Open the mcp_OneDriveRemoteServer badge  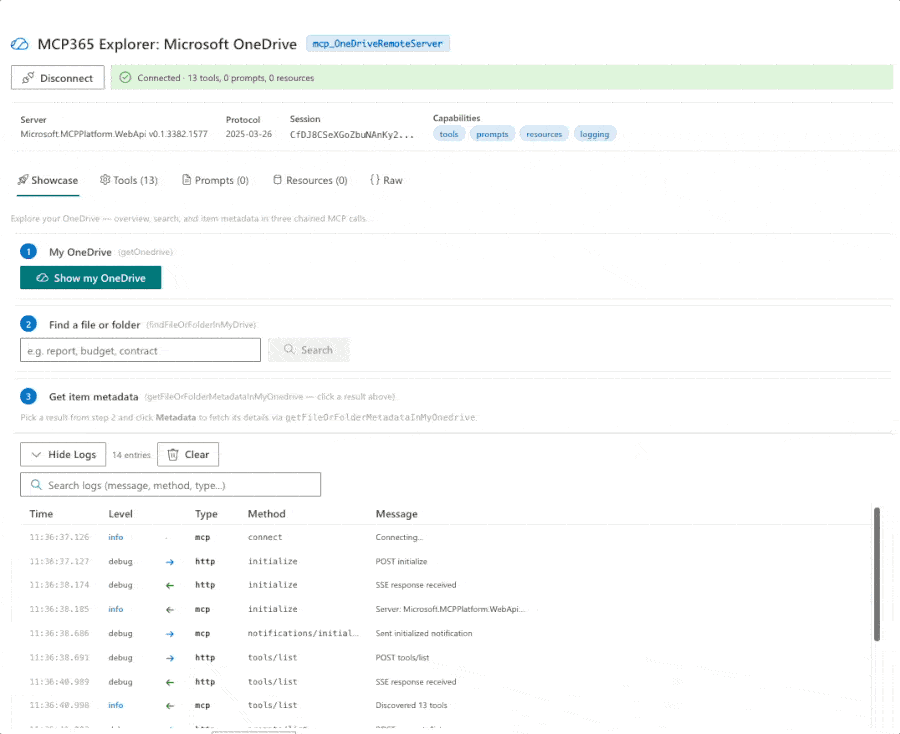tap(378, 44)
